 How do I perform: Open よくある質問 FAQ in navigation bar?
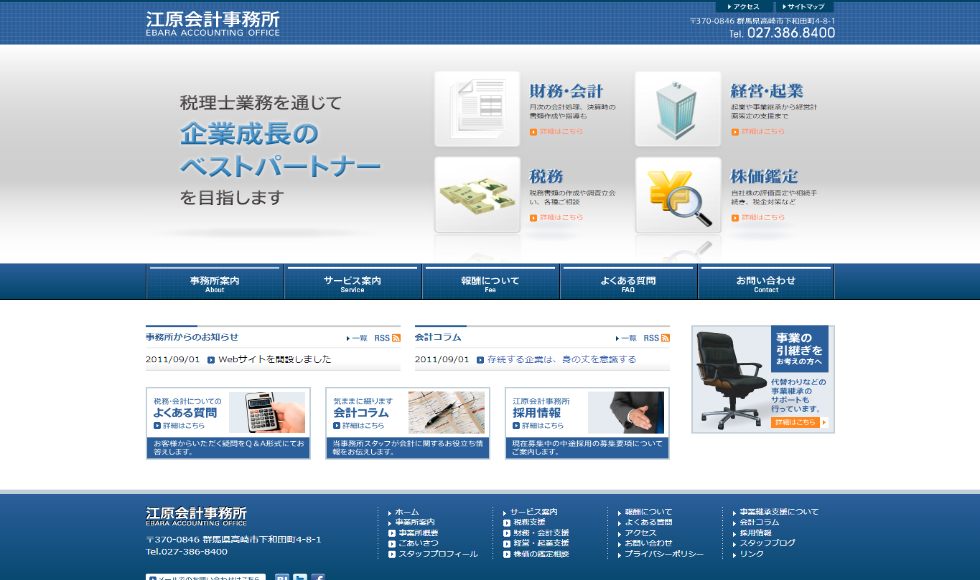pyautogui.click(x=628, y=283)
